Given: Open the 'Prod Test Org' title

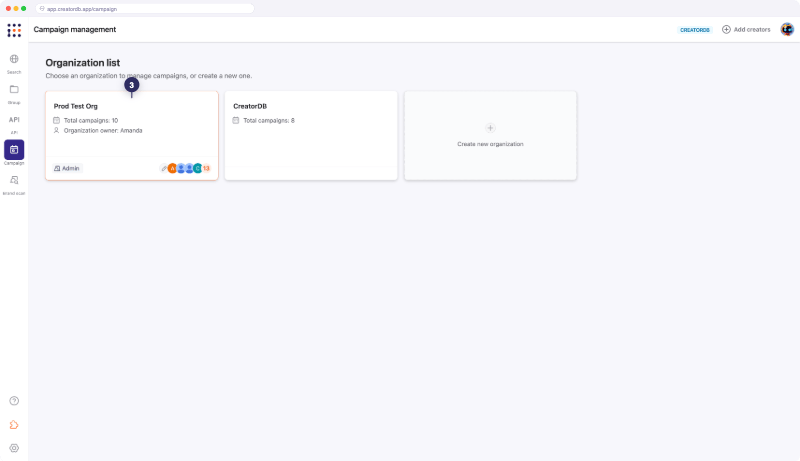Looking at the screenshot, I should click(x=76, y=106).
